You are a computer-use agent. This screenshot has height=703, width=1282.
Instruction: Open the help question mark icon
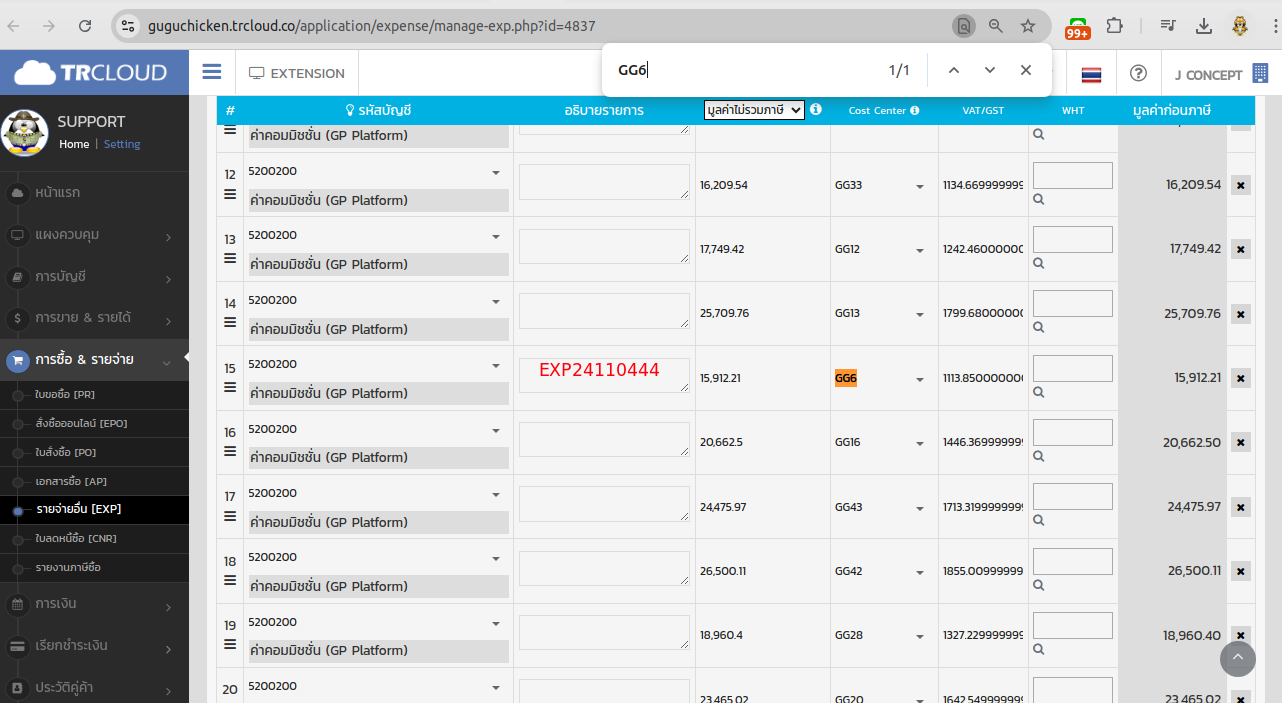[x=1138, y=73]
